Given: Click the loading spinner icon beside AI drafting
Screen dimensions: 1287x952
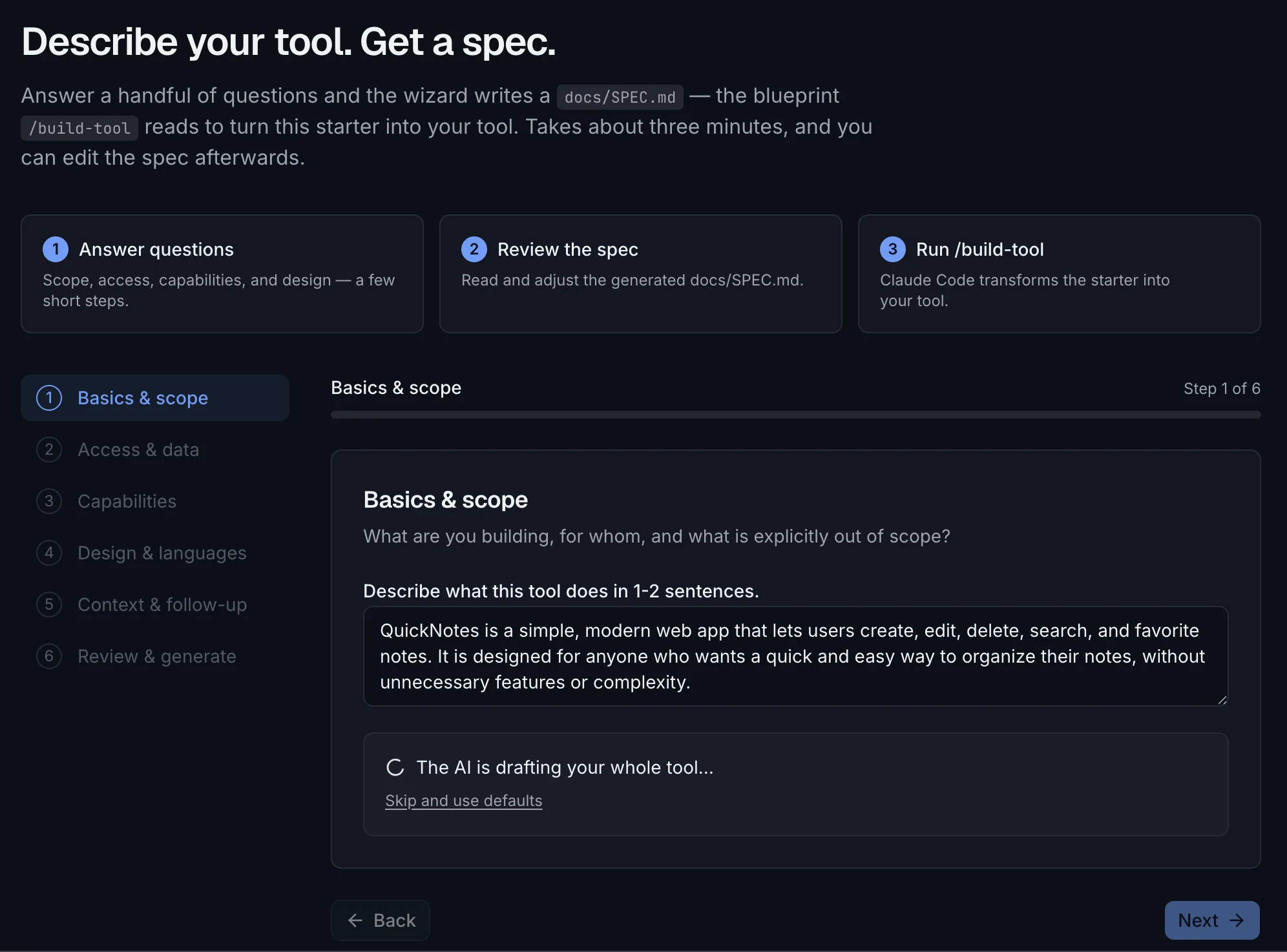Looking at the screenshot, I should click(395, 767).
